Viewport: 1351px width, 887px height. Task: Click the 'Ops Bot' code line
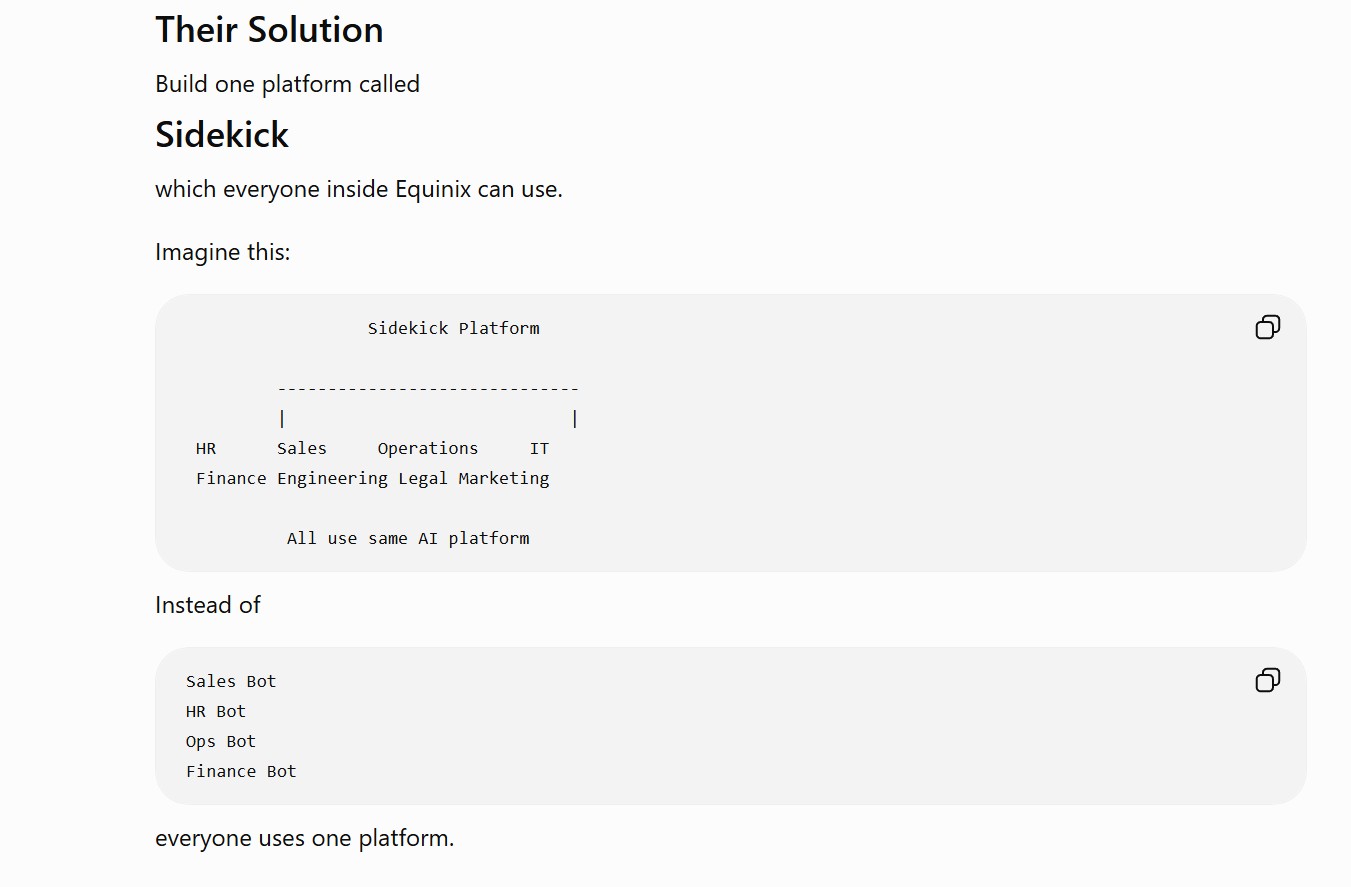(x=221, y=741)
